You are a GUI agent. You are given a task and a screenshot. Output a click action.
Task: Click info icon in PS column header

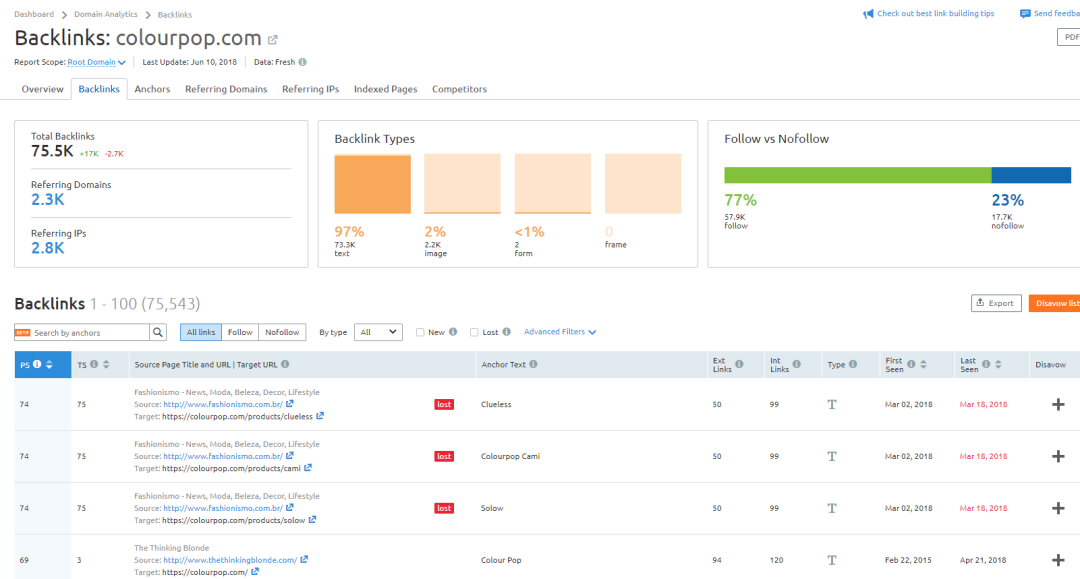click(37, 364)
